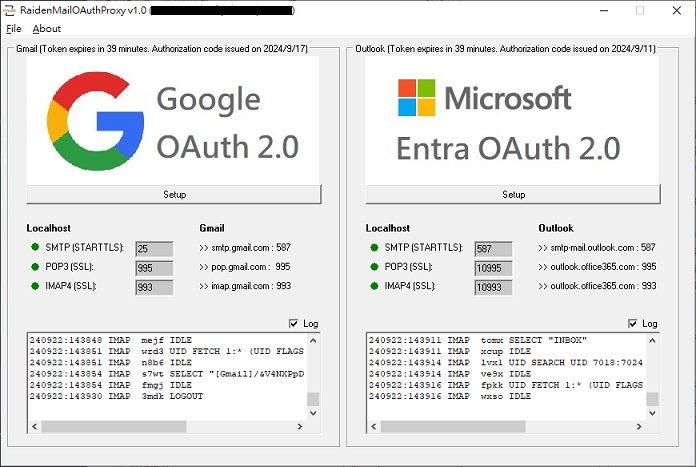This screenshot has width=696, height=467.
Task: Select the Outlook log line 'lvxl UID SEARCH'
Action: (x=506, y=363)
